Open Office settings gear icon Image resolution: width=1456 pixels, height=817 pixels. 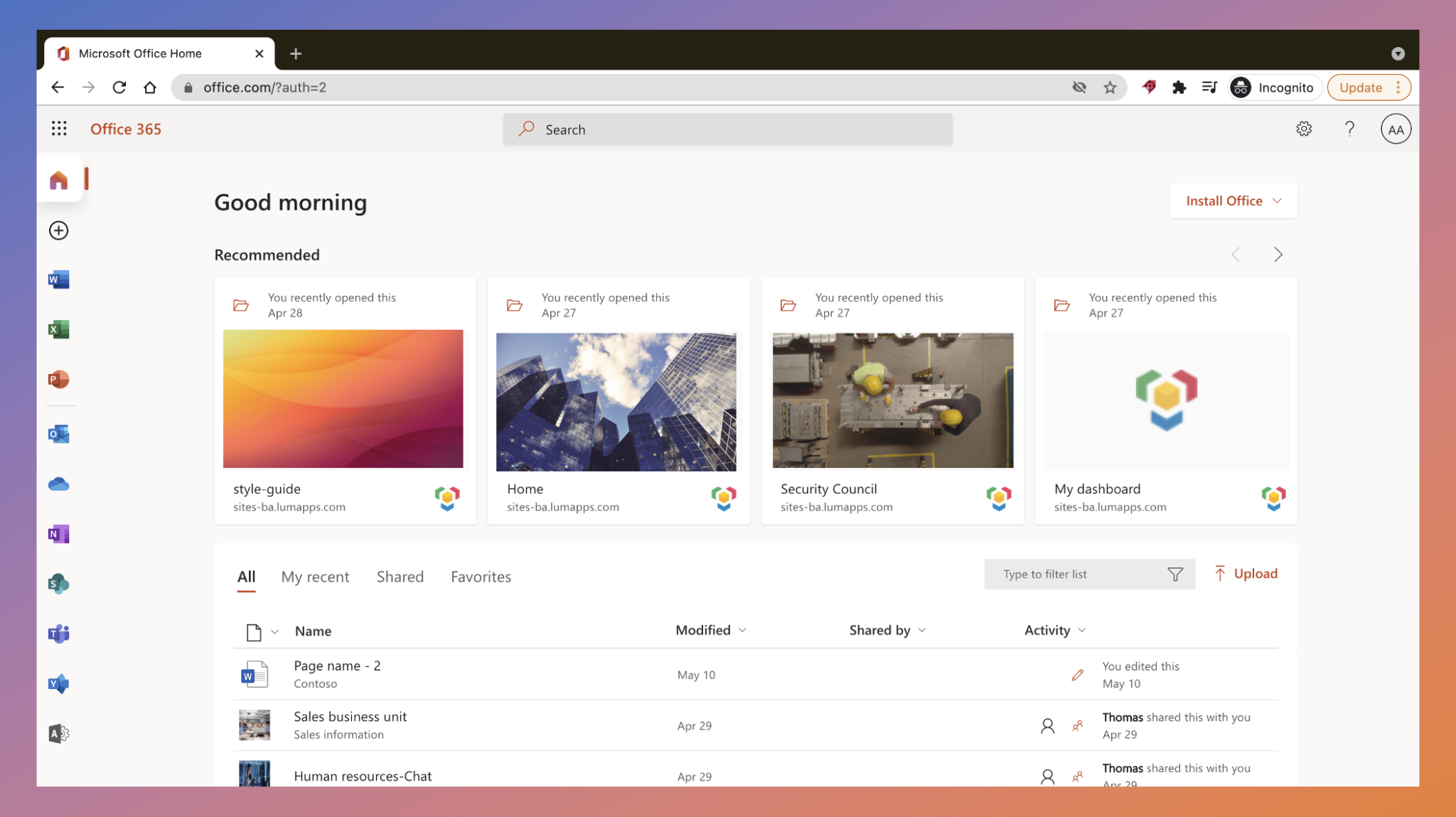click(1304, 129)
